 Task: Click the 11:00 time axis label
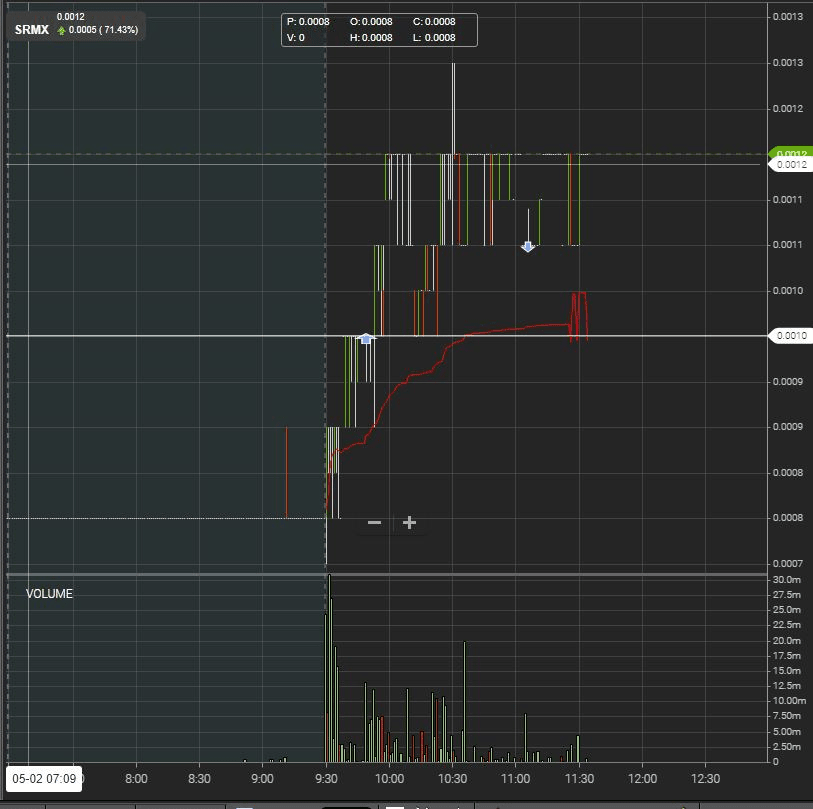pos(515,779)
